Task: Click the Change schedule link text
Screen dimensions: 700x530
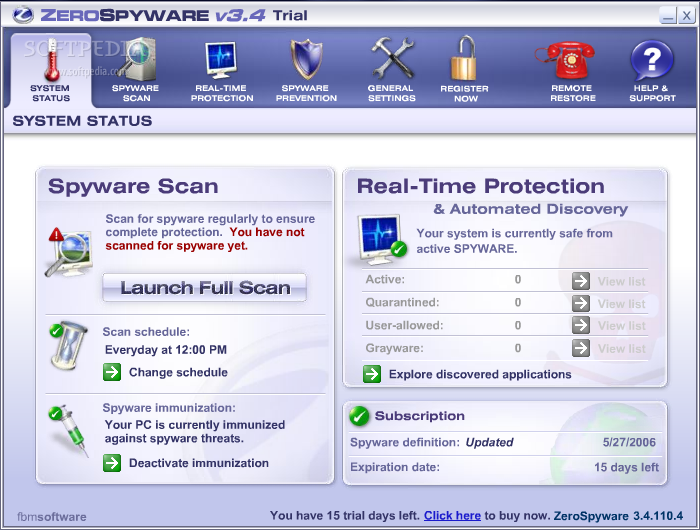Action: 178,372
